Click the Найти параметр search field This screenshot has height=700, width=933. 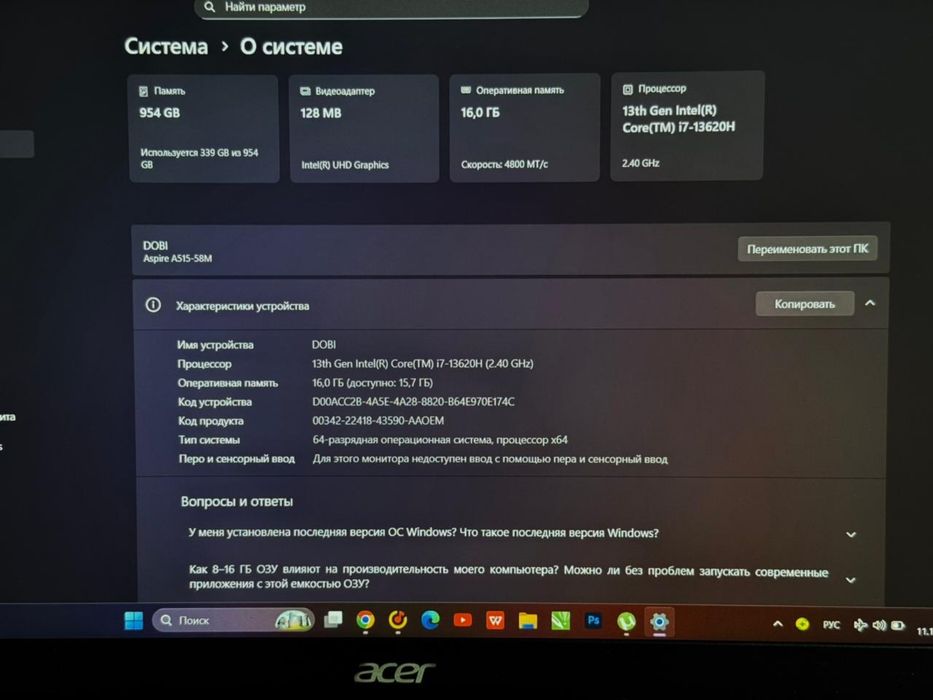pos(392,8)
